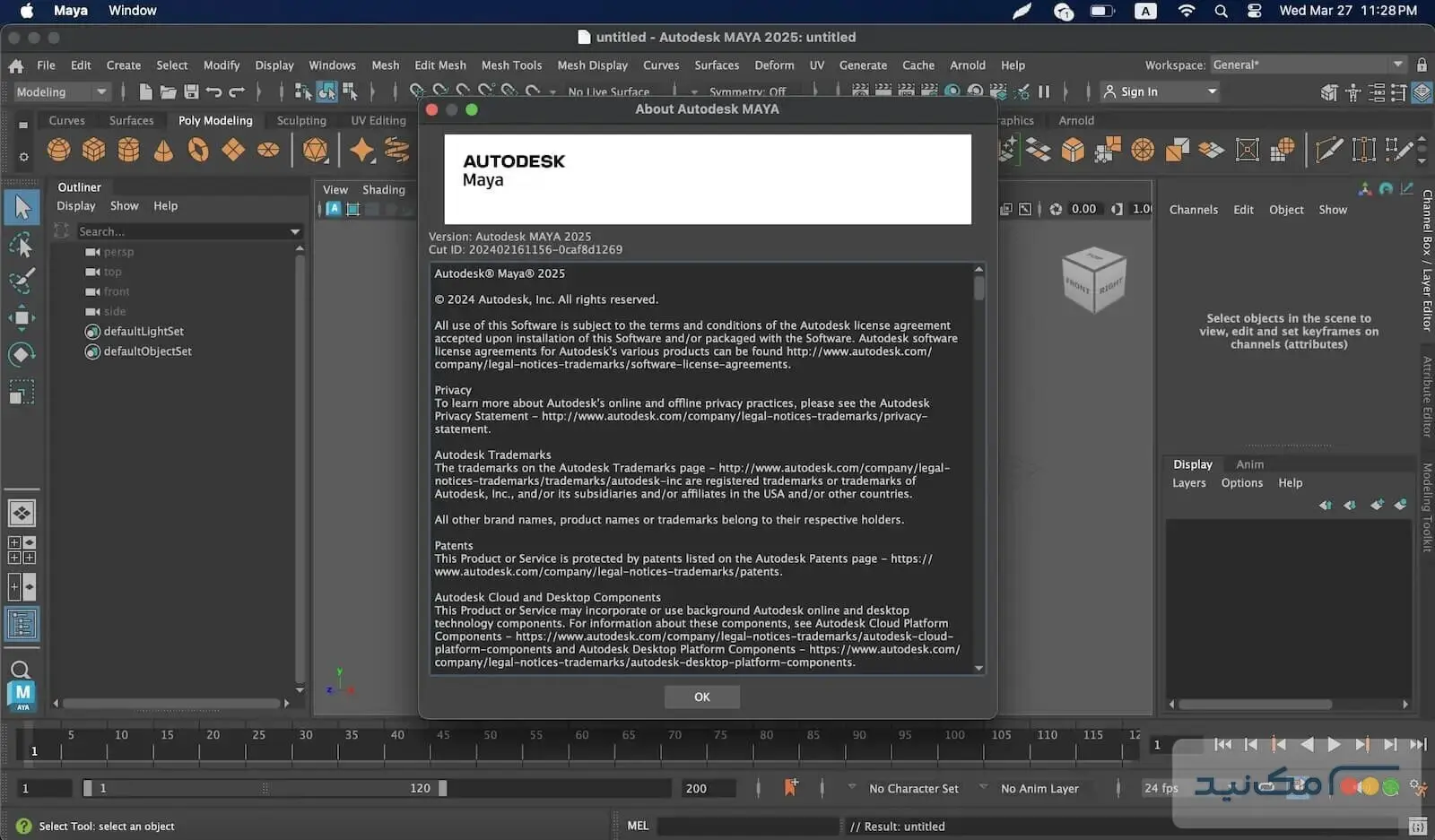Viewport: 1435px width, 840px height.
Task: Switch to the Sculpting shelf tab
Action: click(301, 120)
